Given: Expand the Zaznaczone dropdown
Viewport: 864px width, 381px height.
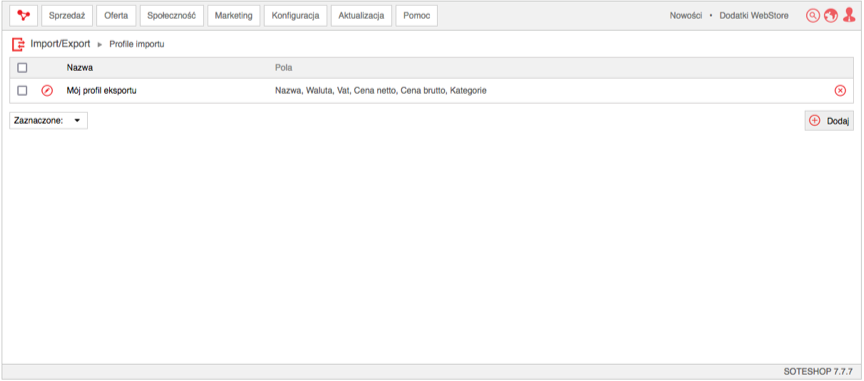Looking at the screenshot, I should [x=48, y=121].
